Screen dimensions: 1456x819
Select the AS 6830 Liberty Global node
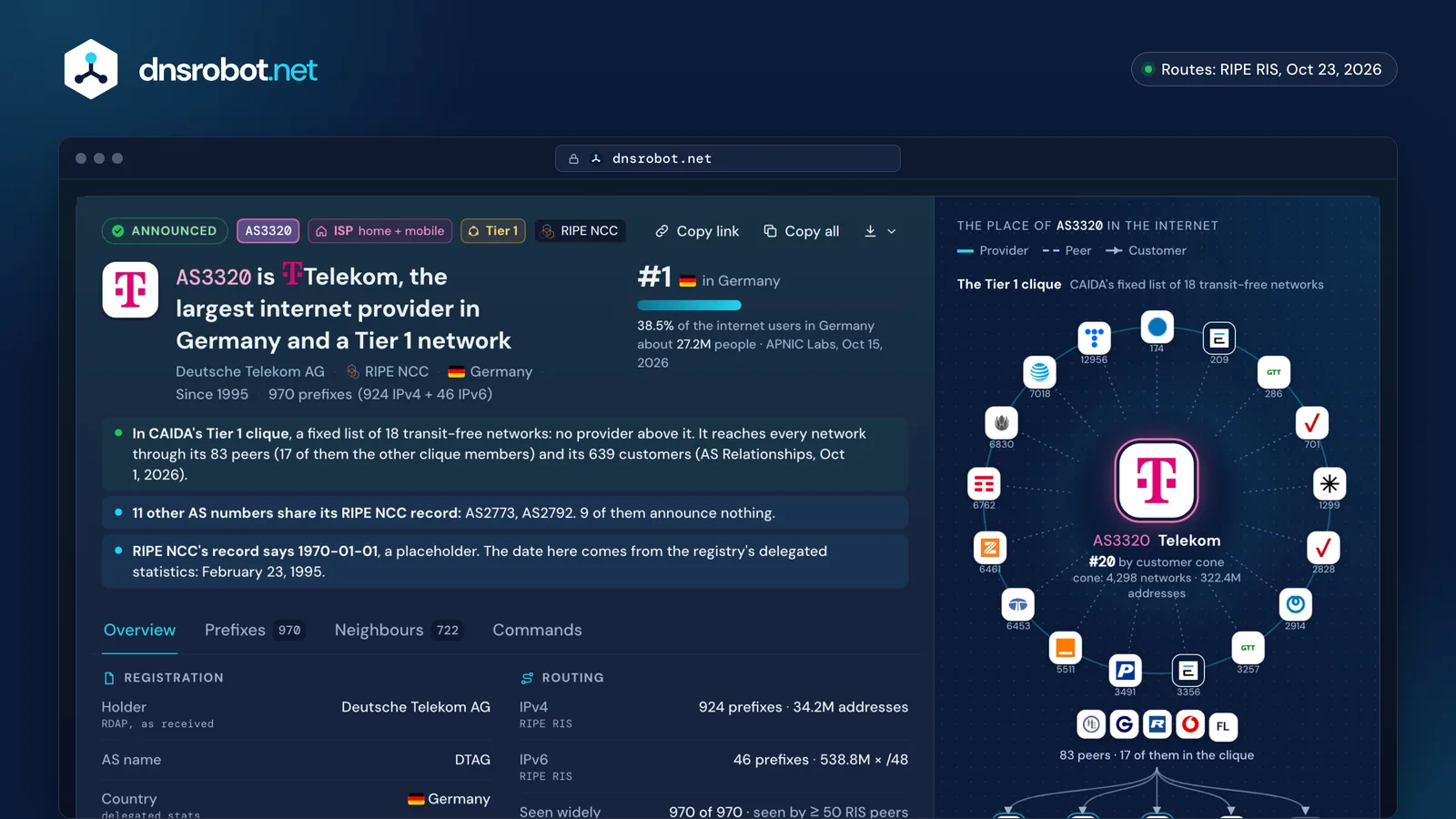coord(1001,422)
